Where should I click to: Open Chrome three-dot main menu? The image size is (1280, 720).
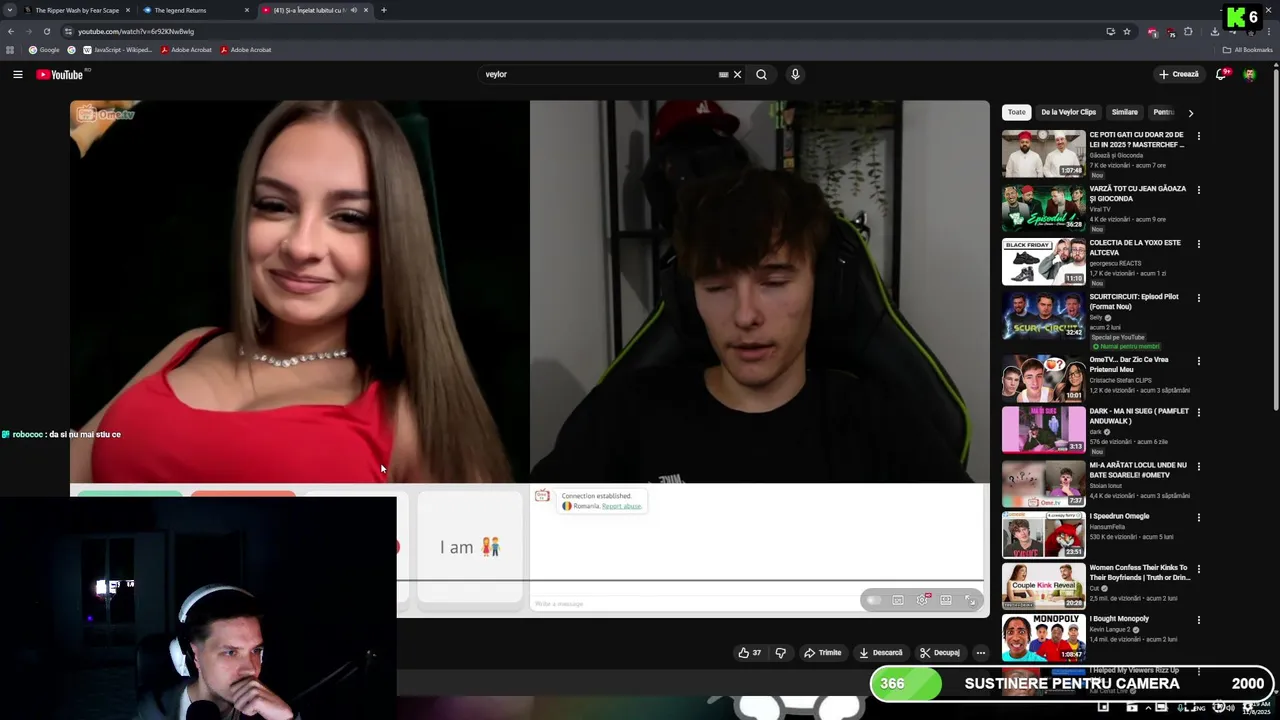pos(1269,31)
